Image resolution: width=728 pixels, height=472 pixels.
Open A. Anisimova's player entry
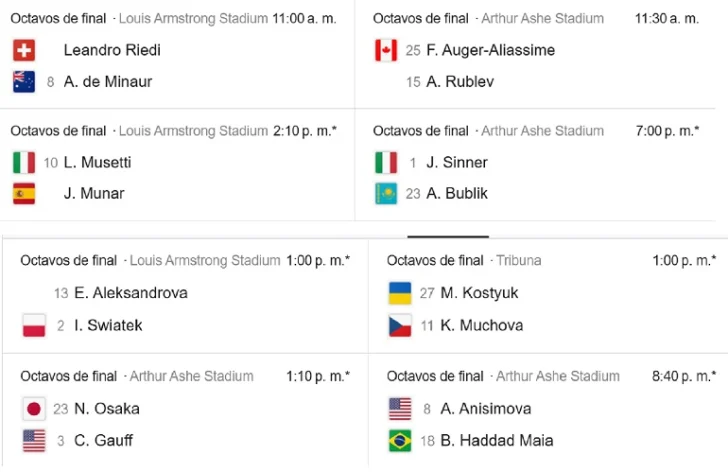[486, 409]
